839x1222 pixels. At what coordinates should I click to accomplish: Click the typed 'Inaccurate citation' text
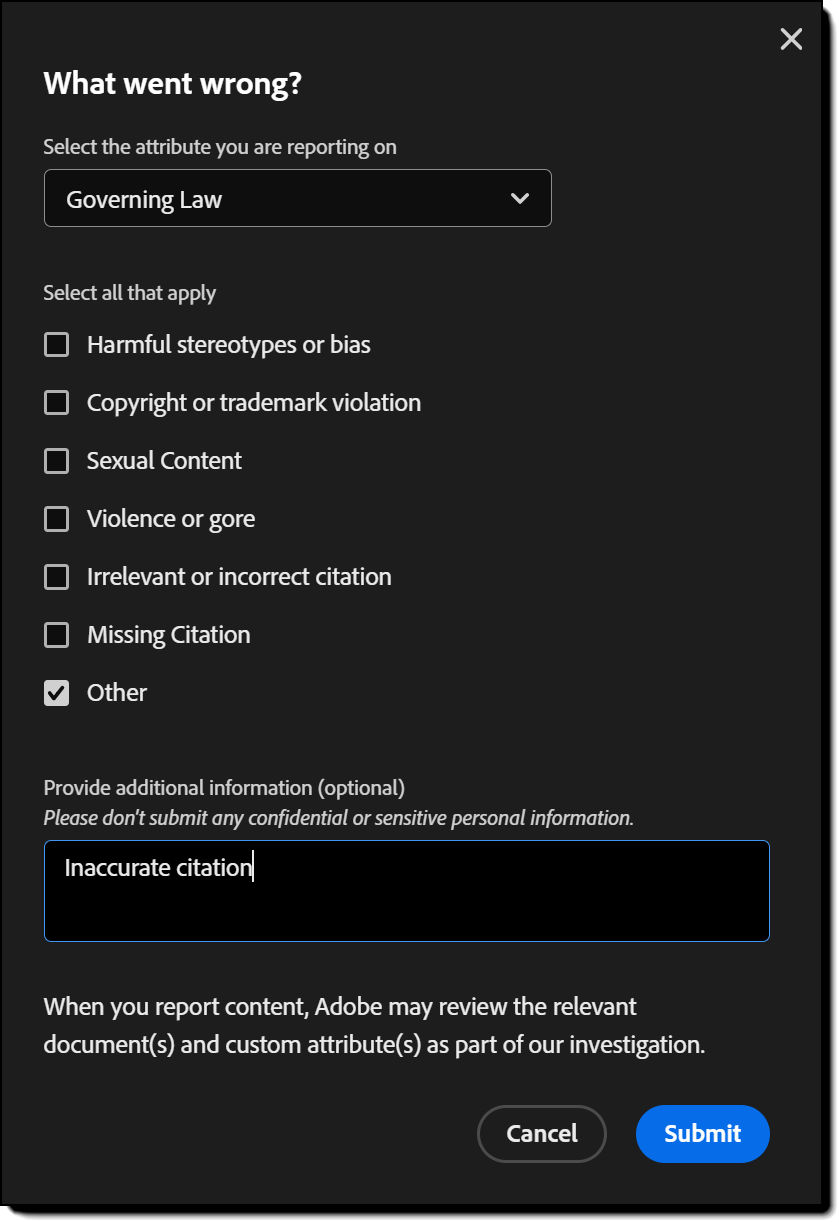[x=158, y=867]
